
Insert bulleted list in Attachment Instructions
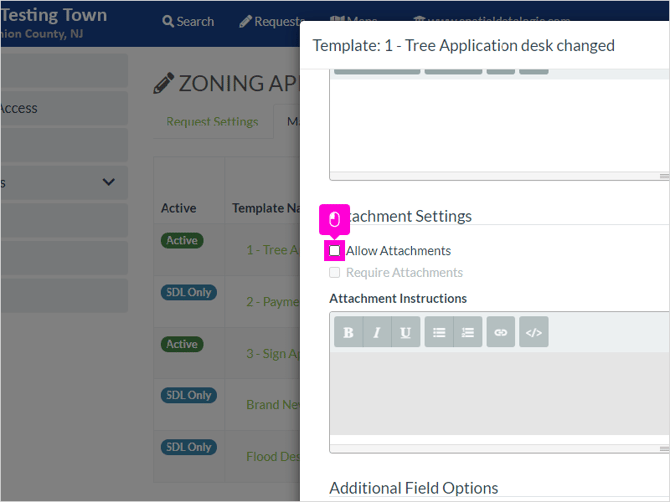(439, 332)
